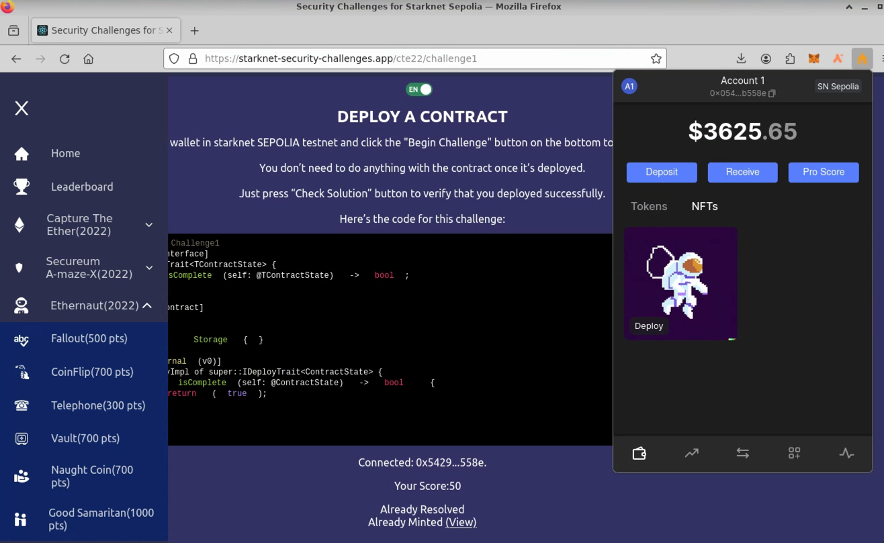Open the wallet dapps grid tab
The height and width of the screenshot is (544, 884).
794,453
